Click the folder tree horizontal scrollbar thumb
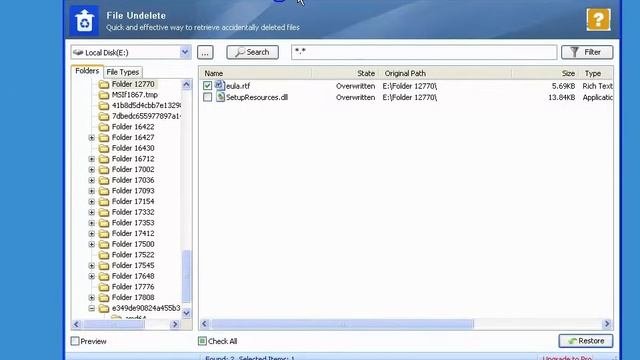Viewport: 640px width, 360px height. (114, 324)
